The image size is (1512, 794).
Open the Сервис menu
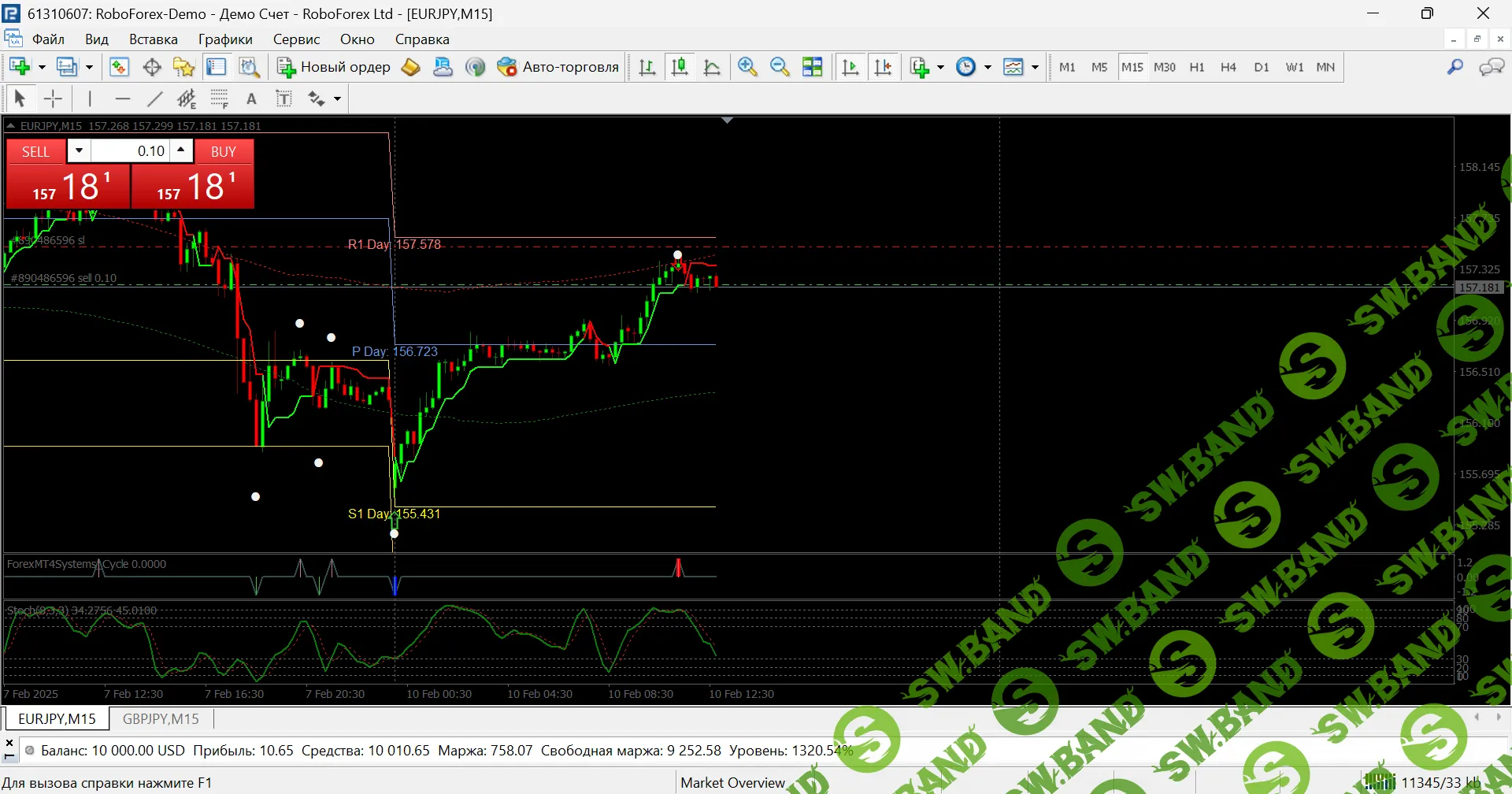click(296, 39)
